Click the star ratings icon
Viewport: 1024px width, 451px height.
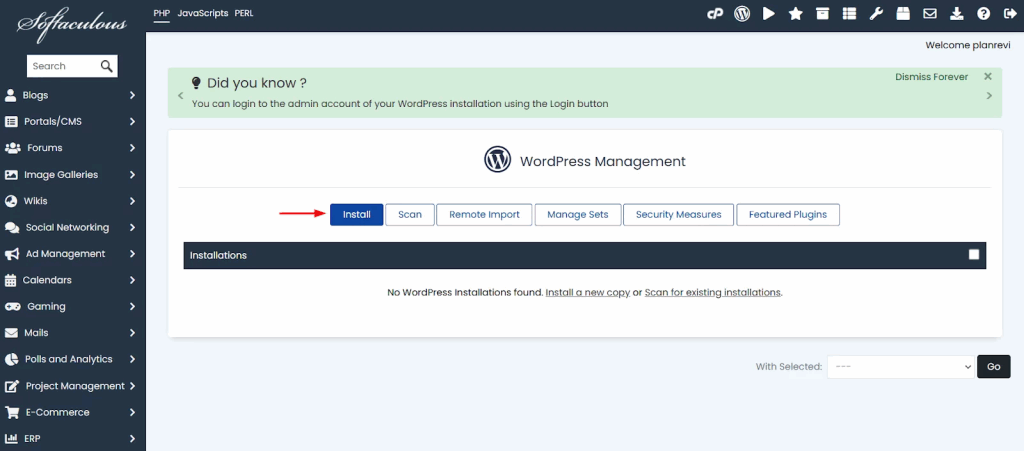795,14
